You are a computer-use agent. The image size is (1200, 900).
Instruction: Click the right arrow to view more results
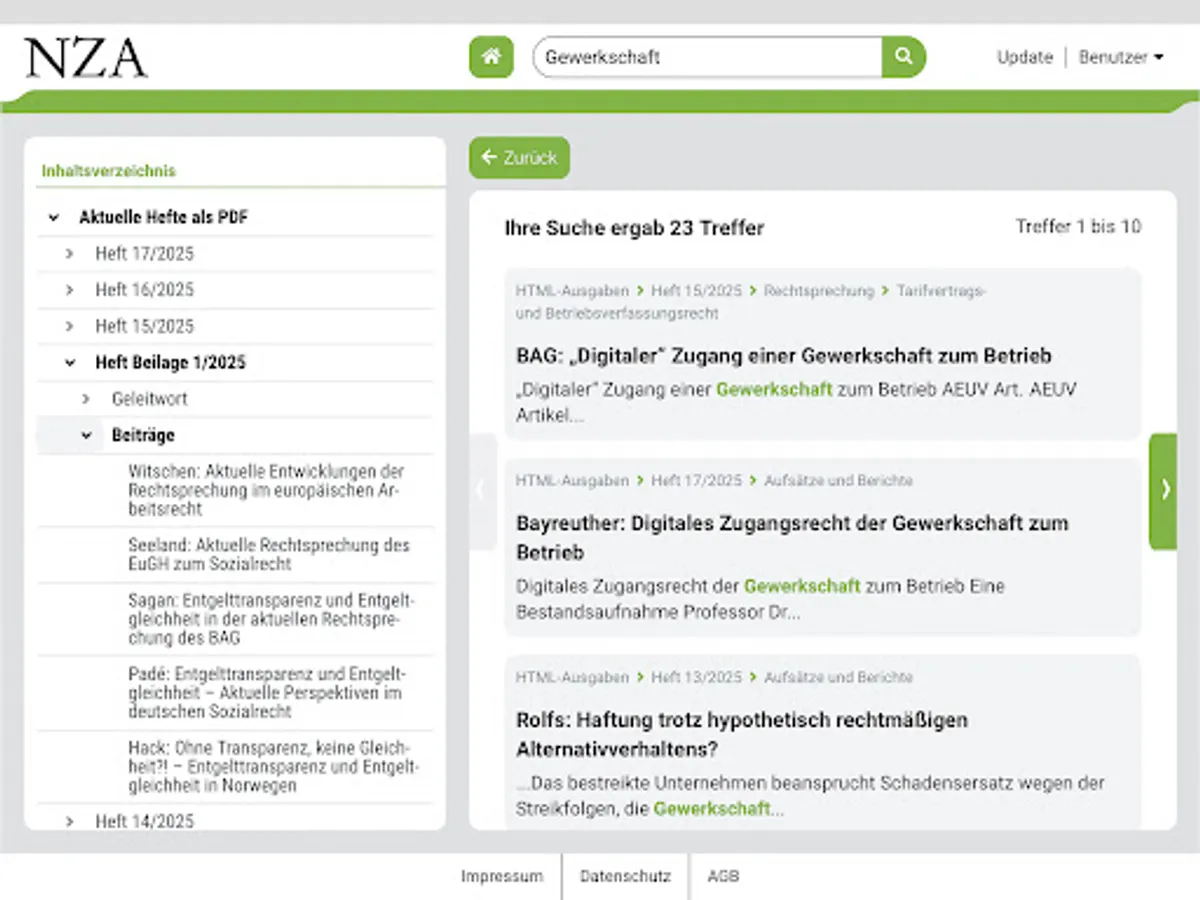coord(1164,489)
